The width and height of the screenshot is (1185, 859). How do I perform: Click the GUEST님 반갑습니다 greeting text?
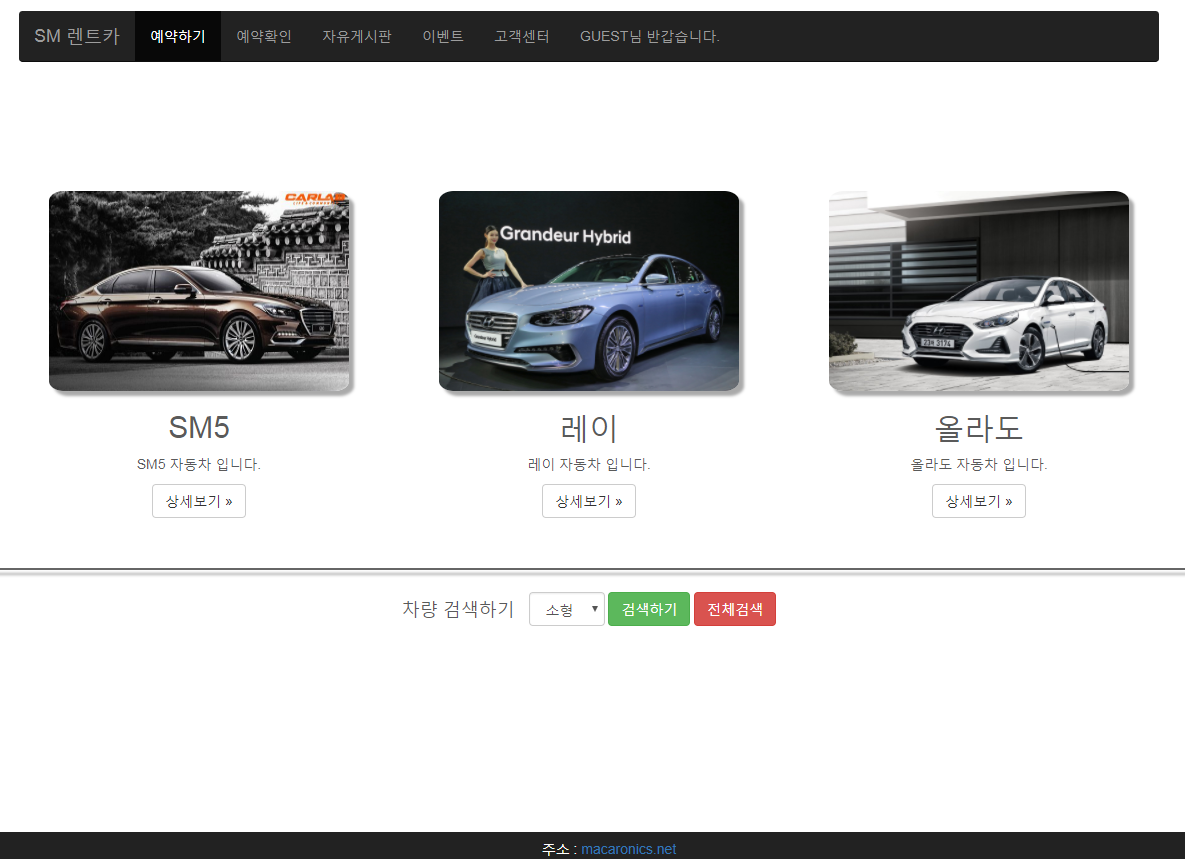[649, 36]
